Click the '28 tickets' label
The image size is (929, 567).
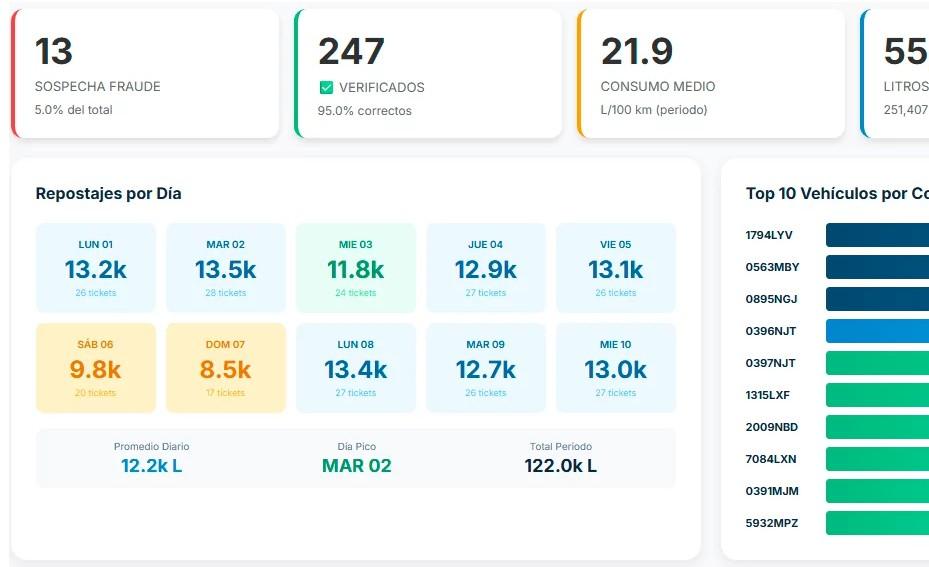tap(226, 293)
